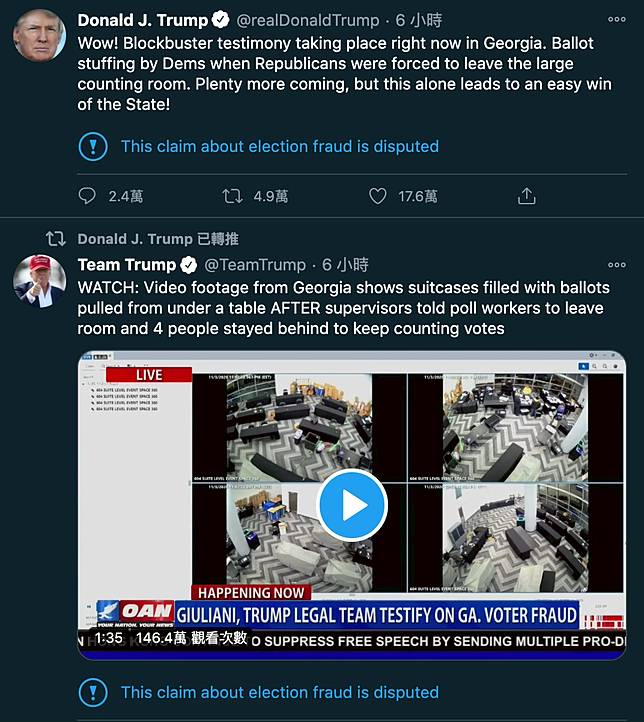Click the disputed-claim info icon under video
The height and width of the screenshot is (722, 644).
(x=92, y=692)
